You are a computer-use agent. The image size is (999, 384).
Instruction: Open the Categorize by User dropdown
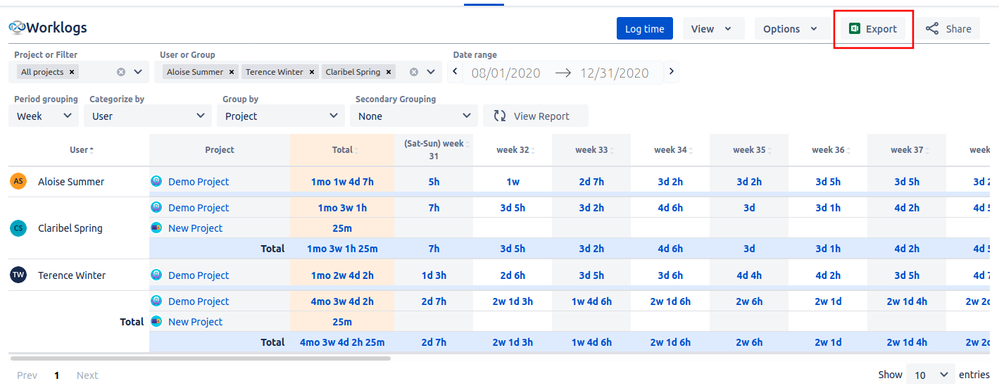pyautogui.click(x=148, y=116)
